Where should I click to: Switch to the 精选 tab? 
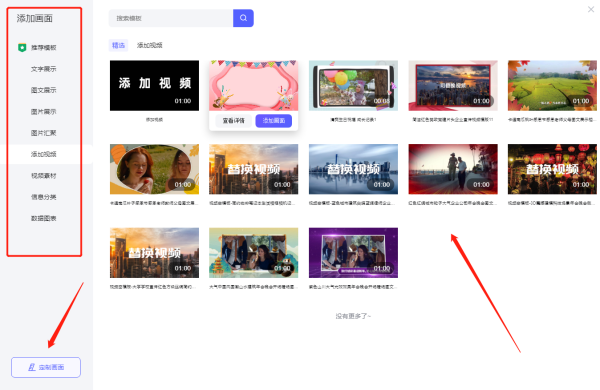click(118, 45)
